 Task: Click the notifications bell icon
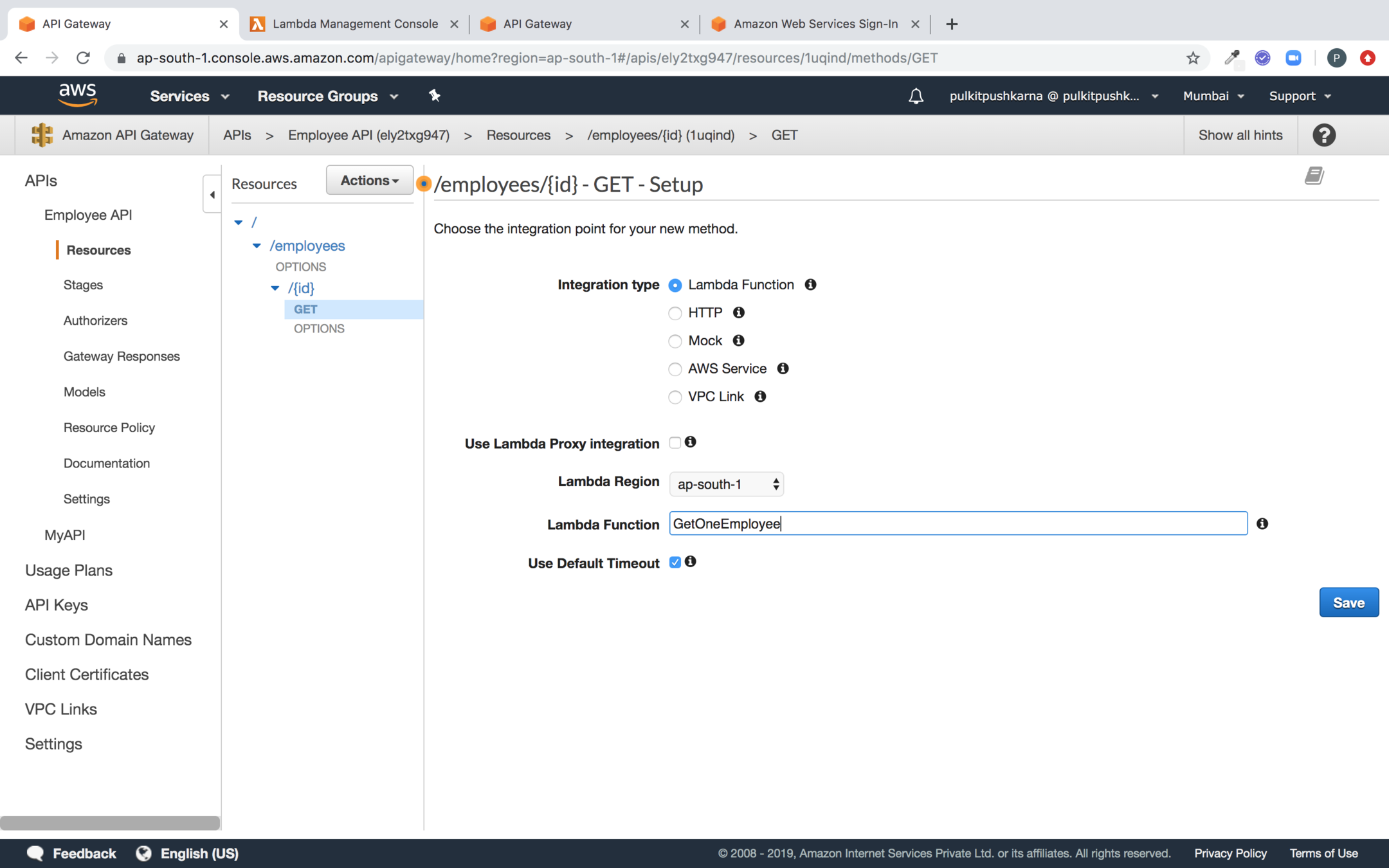point(916,96)
